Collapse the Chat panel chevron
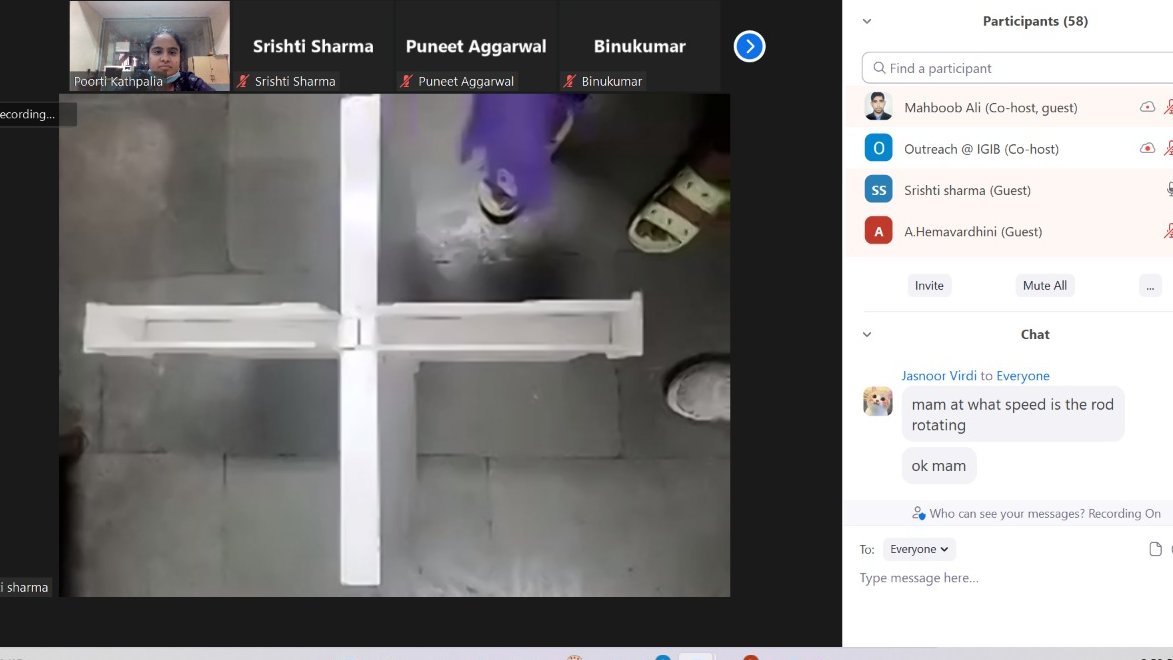The height and width of the screenshot is (660, 1173). (867, 334)
